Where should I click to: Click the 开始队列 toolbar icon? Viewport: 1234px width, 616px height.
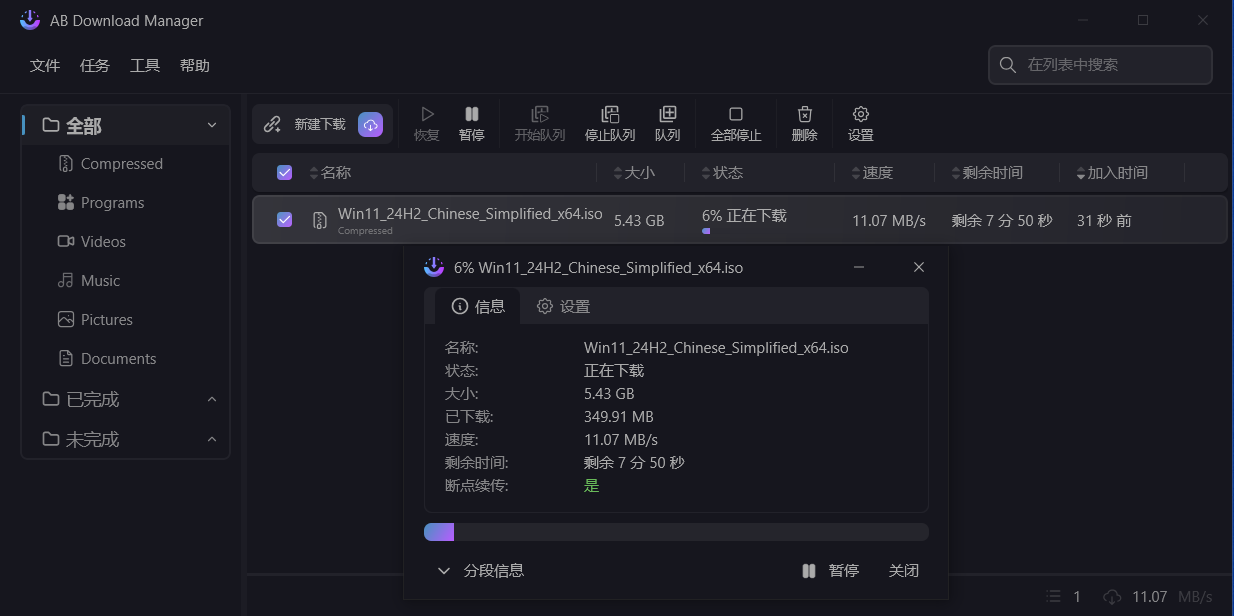pos(540,114)
